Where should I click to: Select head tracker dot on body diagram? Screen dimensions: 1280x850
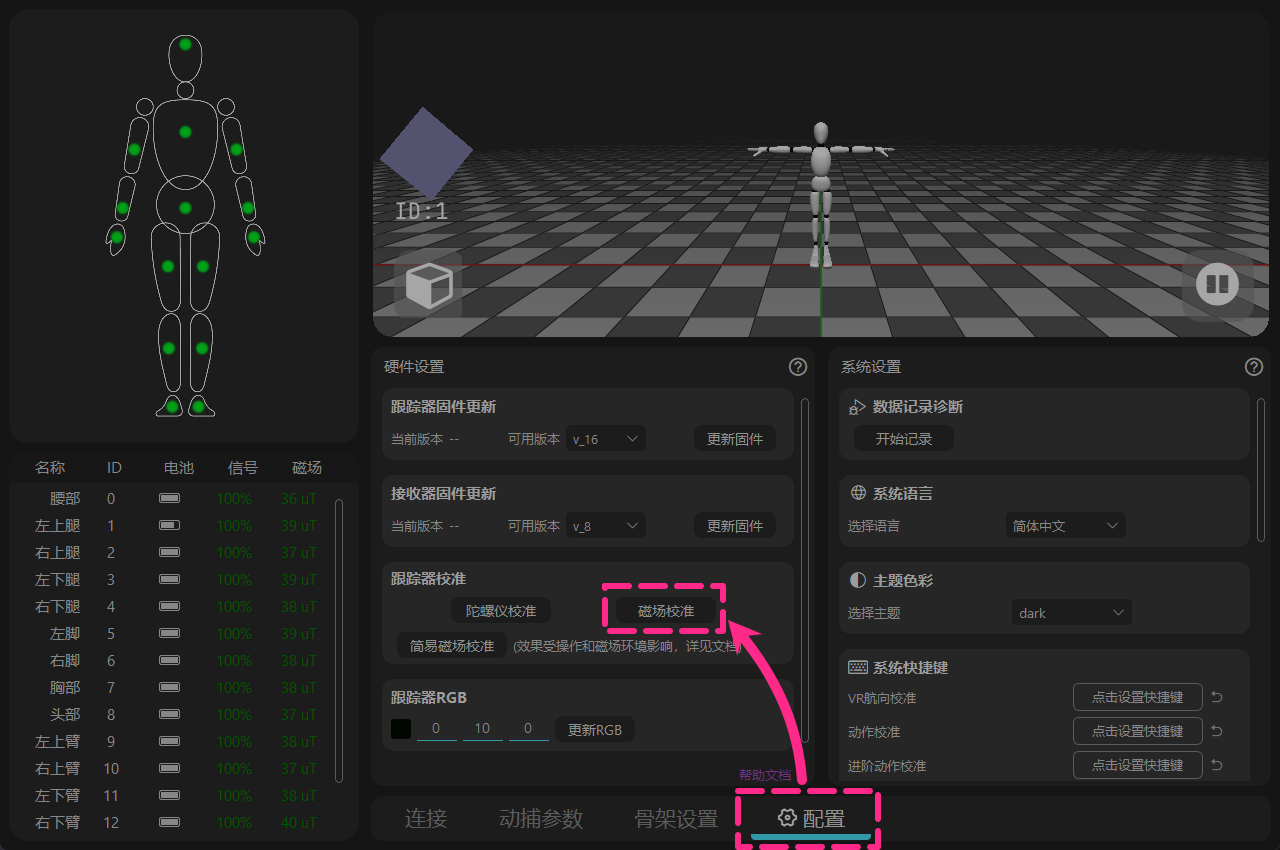point(185,44)
